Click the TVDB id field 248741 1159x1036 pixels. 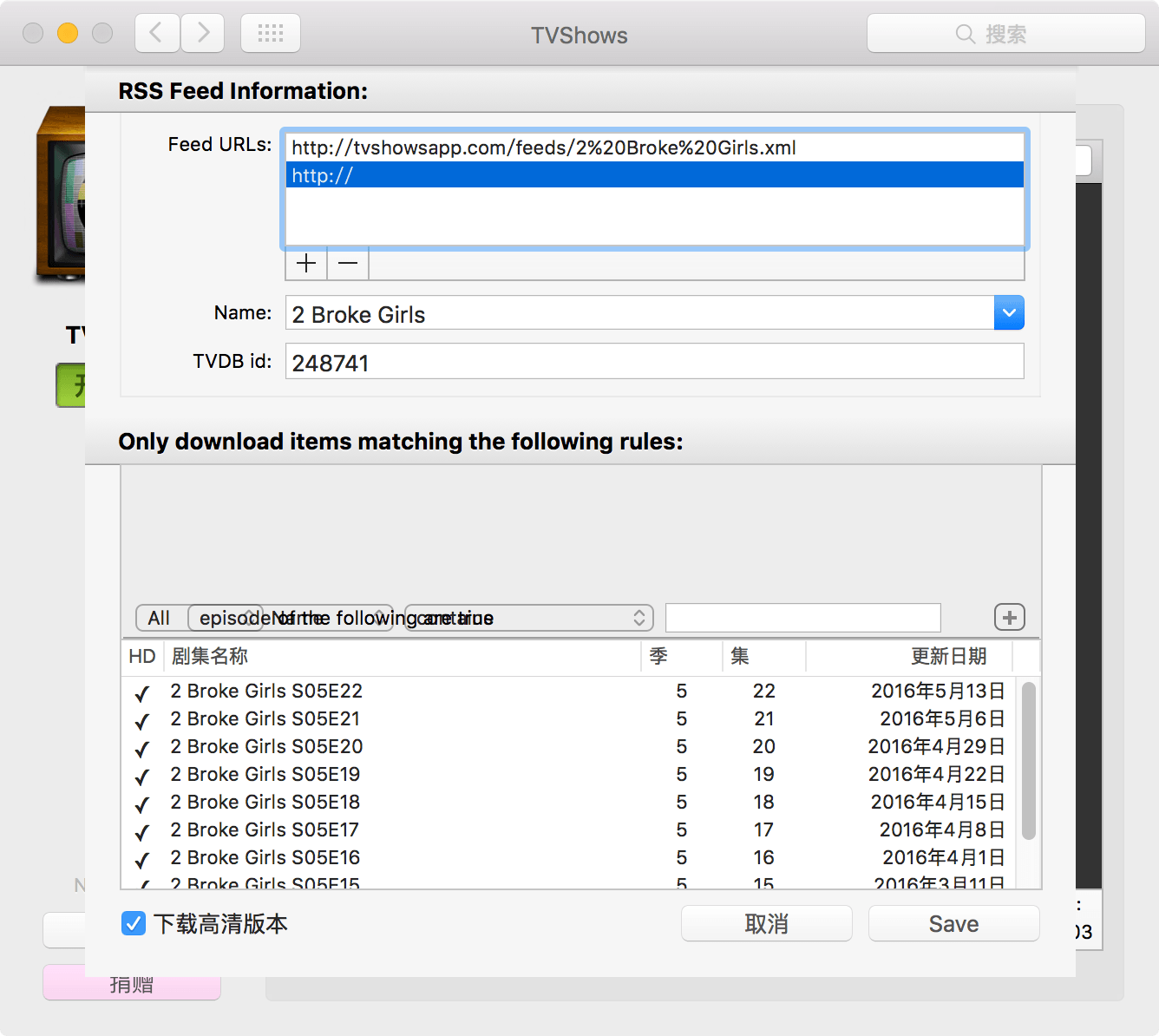coord(655,362)
